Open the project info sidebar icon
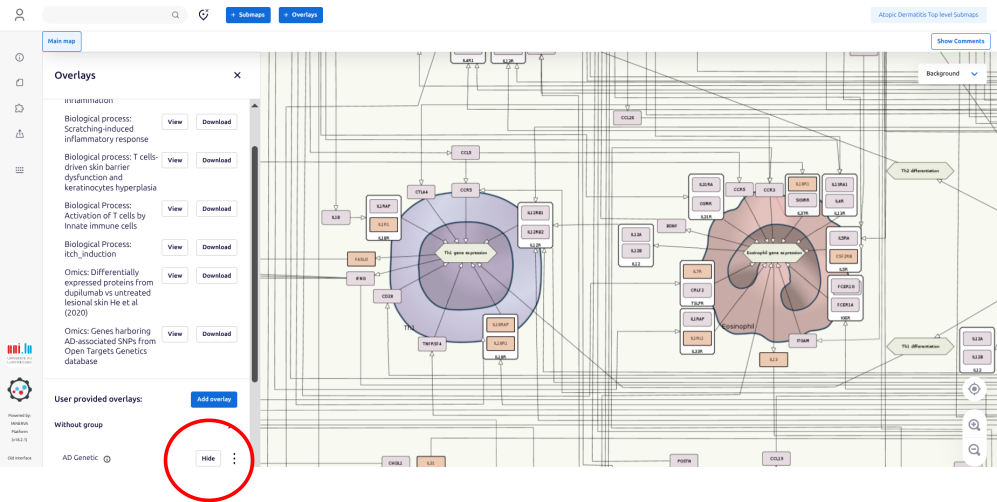 point(20,57)
